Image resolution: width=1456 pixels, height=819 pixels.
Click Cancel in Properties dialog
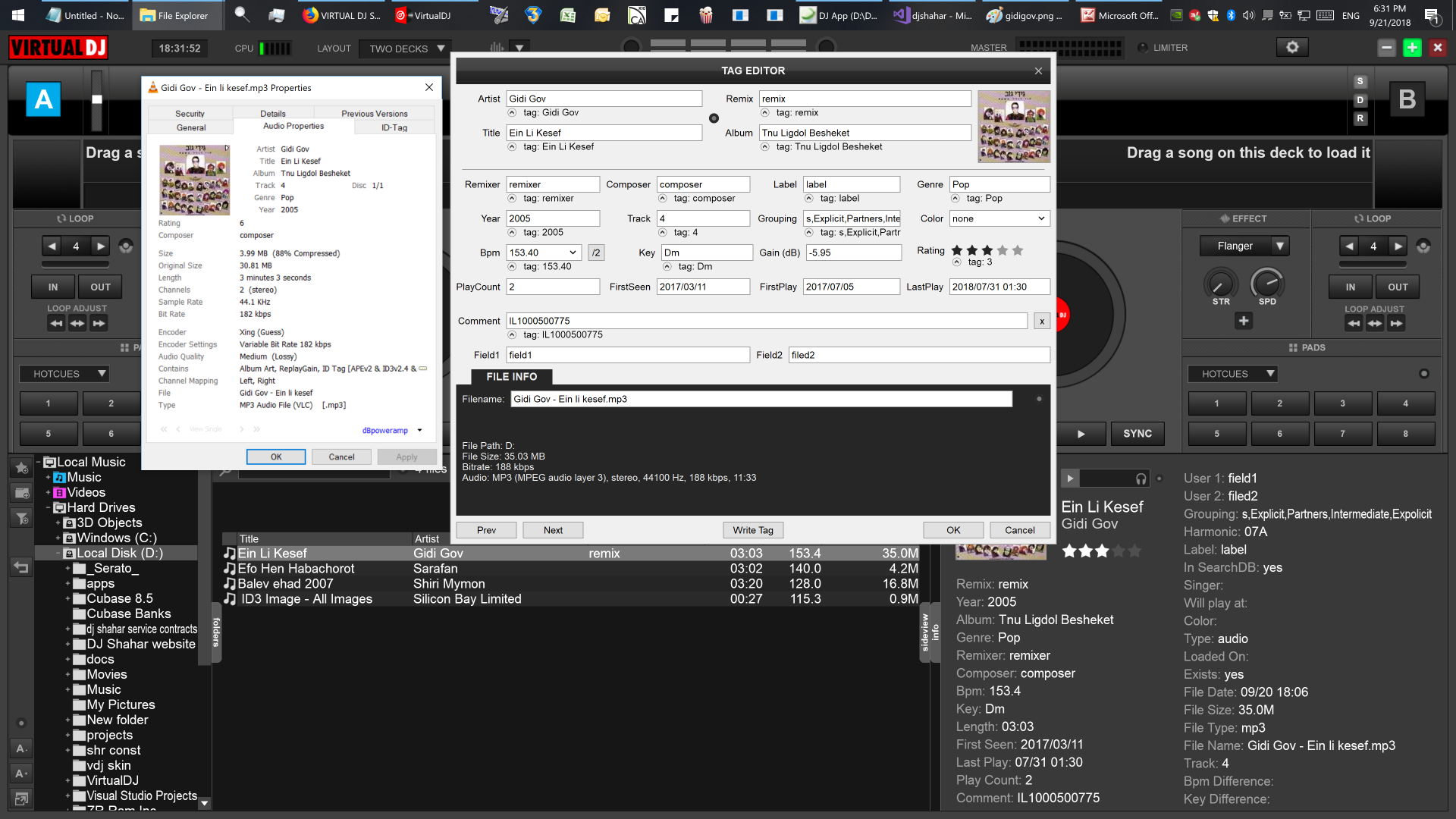coord(341,457)
